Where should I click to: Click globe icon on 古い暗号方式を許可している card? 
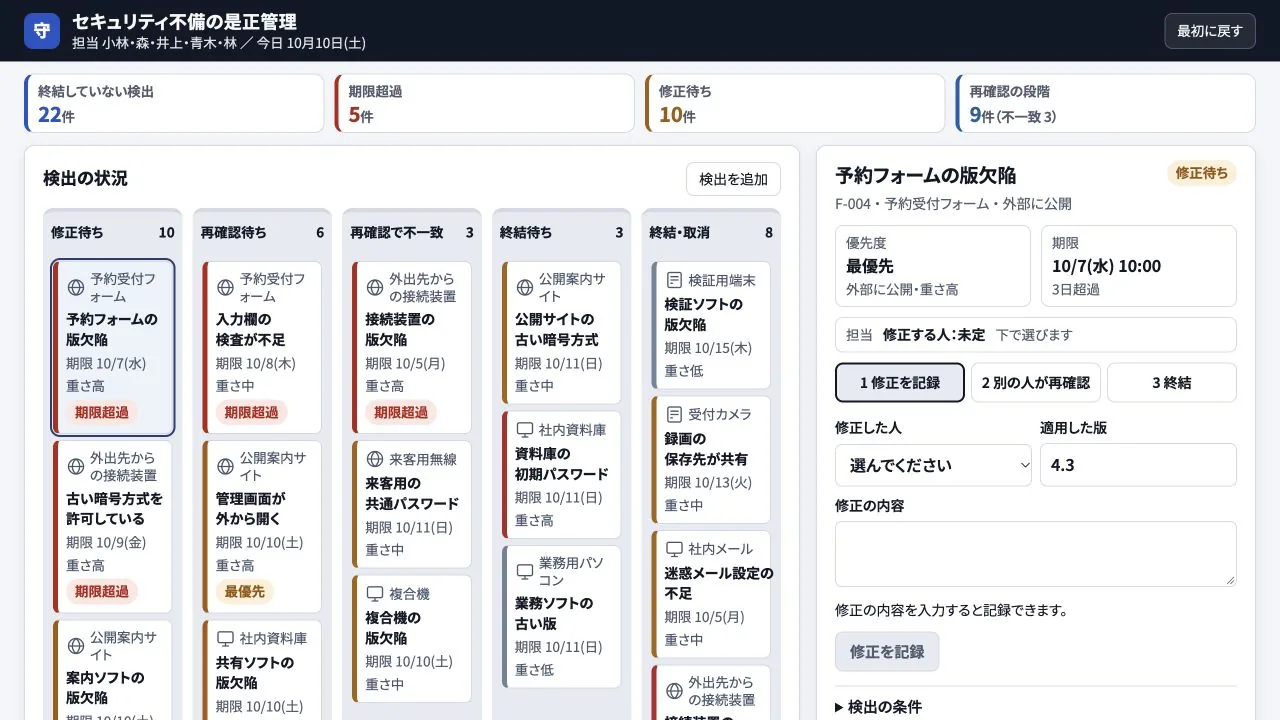pos(75,467)
